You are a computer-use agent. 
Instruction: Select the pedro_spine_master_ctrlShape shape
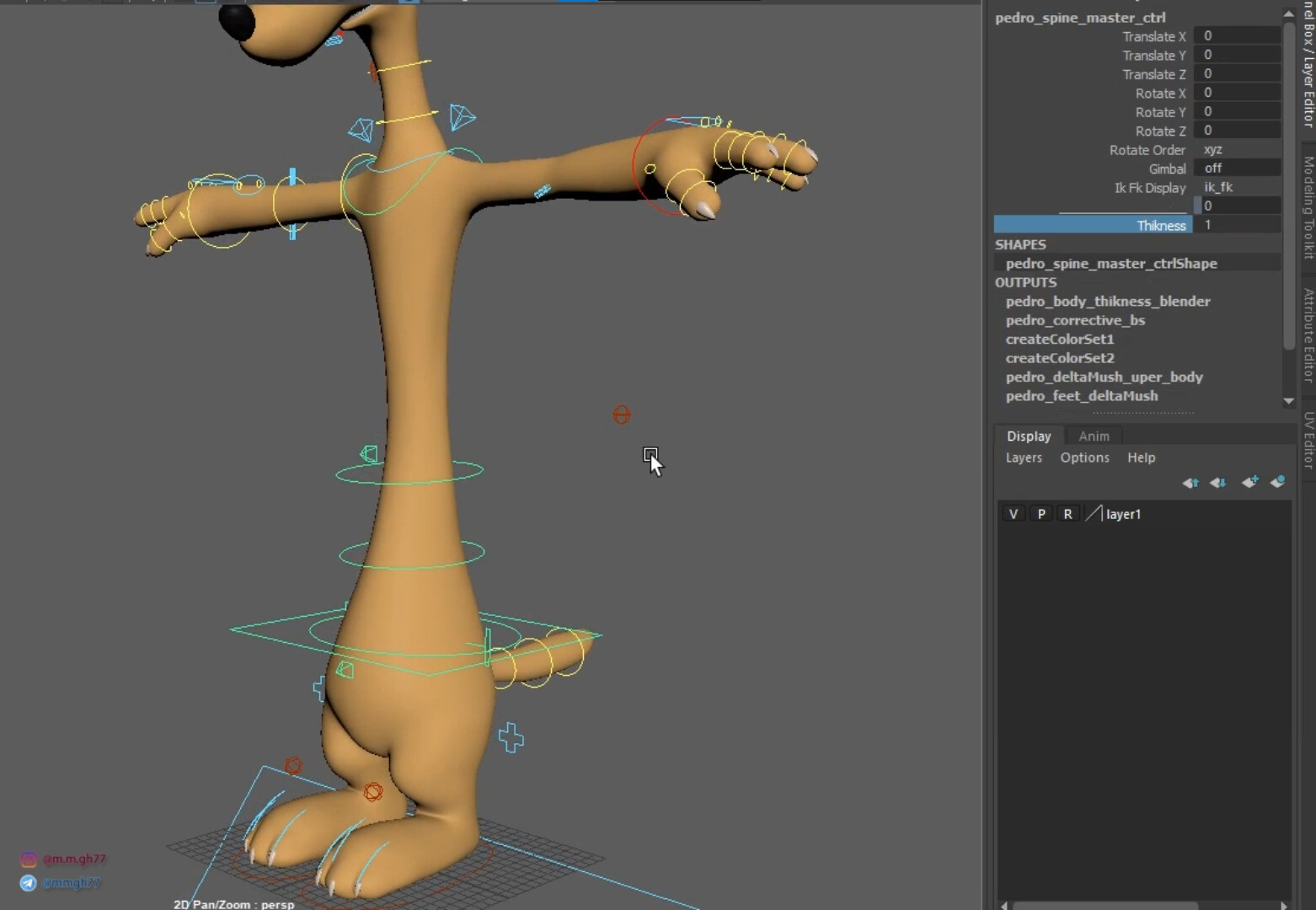tap(1111, 263)
